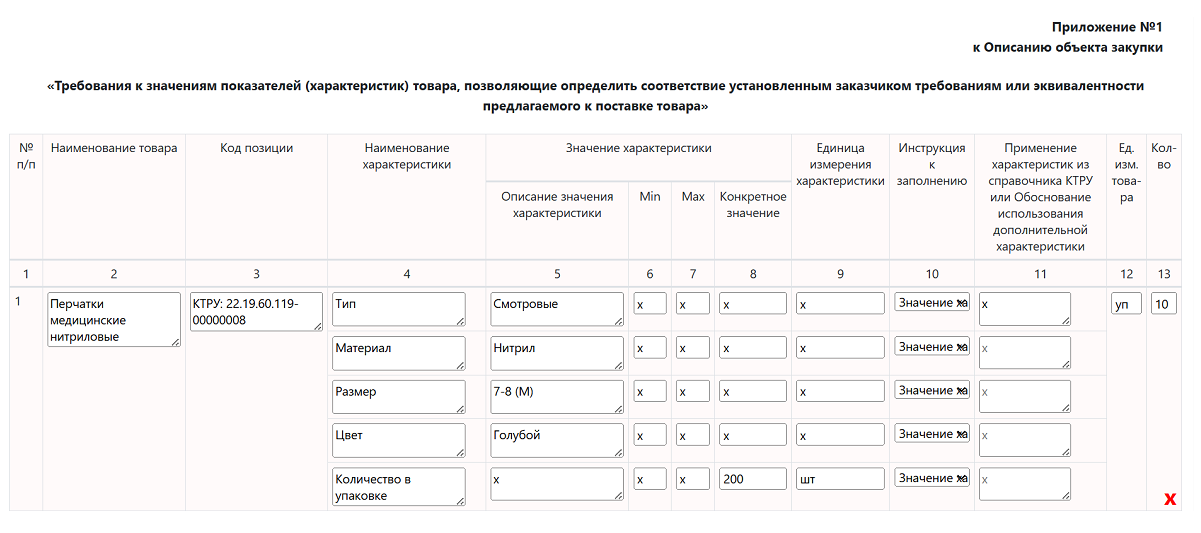Click the value description field '7-8 (M)'

pos(557,397)
